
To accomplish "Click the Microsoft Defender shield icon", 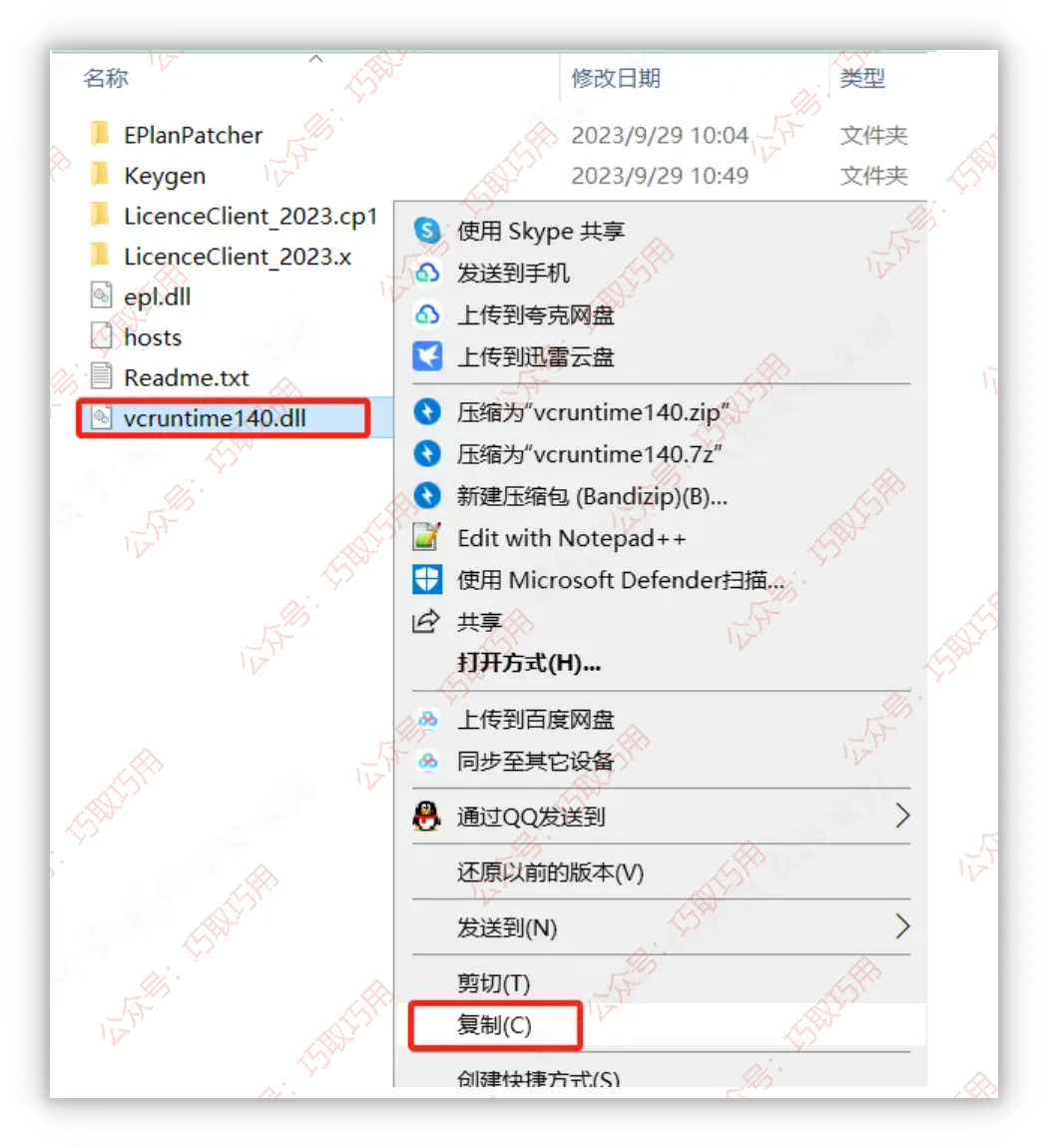I will click(x=426, y=579).
